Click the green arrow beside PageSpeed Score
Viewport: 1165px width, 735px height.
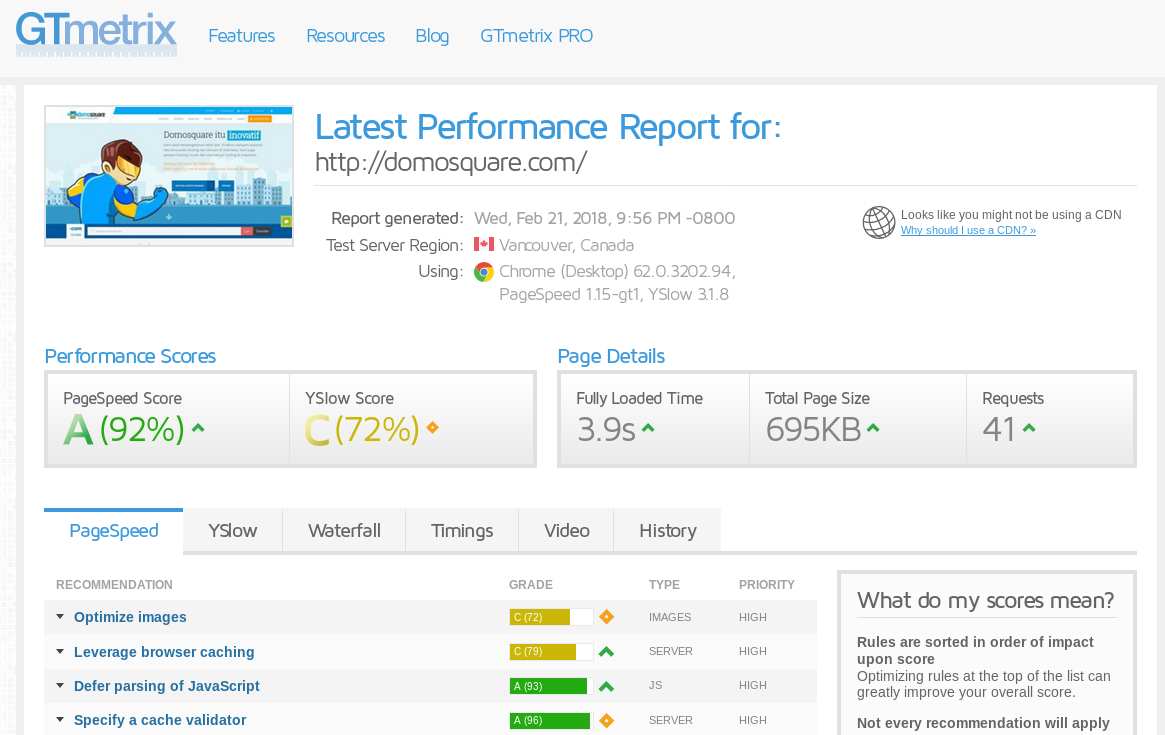198,428
